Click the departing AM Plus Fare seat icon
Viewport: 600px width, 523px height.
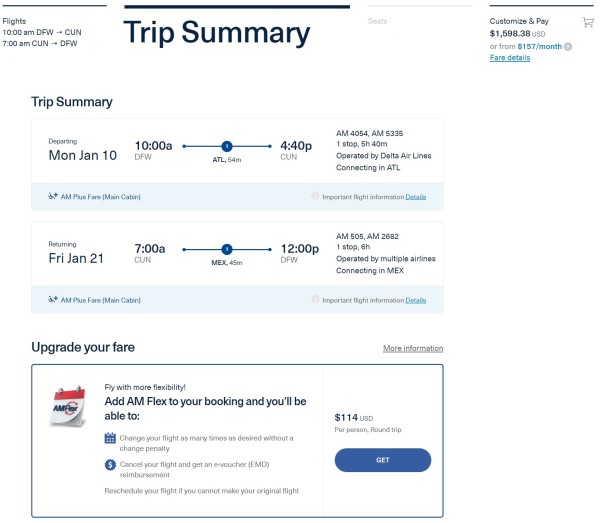[52, 197]
